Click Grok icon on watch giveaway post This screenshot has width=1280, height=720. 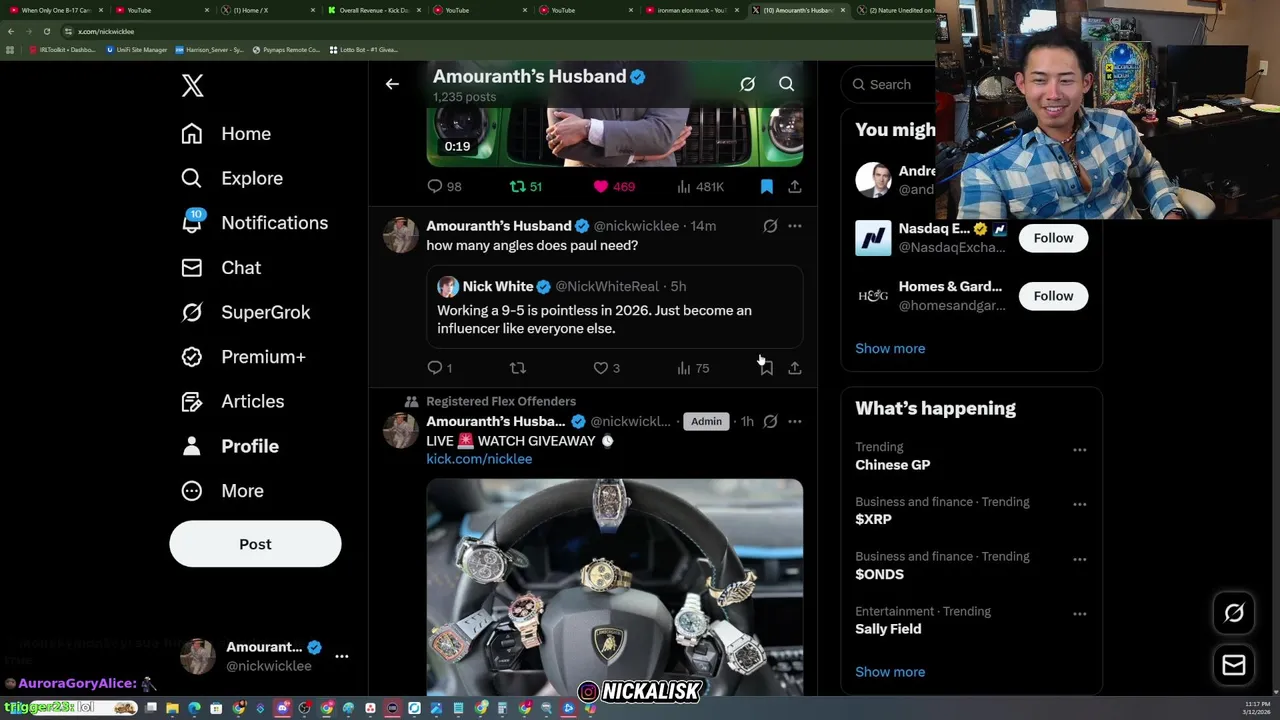point(770,421)
